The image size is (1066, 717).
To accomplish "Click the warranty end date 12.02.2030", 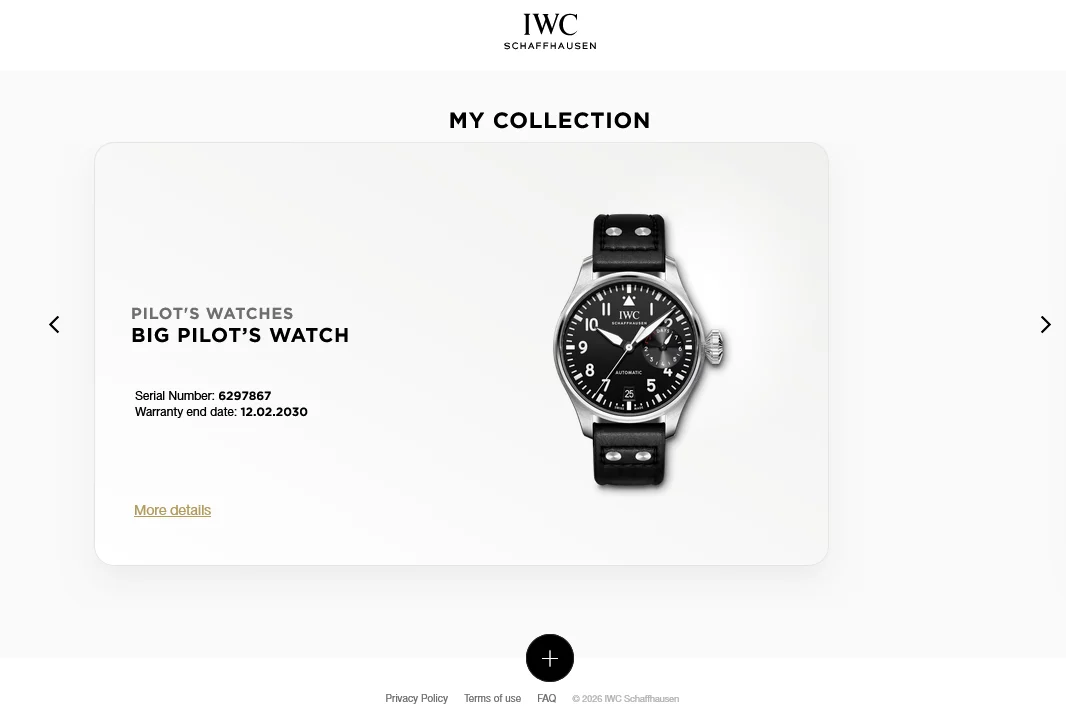I will pos(274,412).
